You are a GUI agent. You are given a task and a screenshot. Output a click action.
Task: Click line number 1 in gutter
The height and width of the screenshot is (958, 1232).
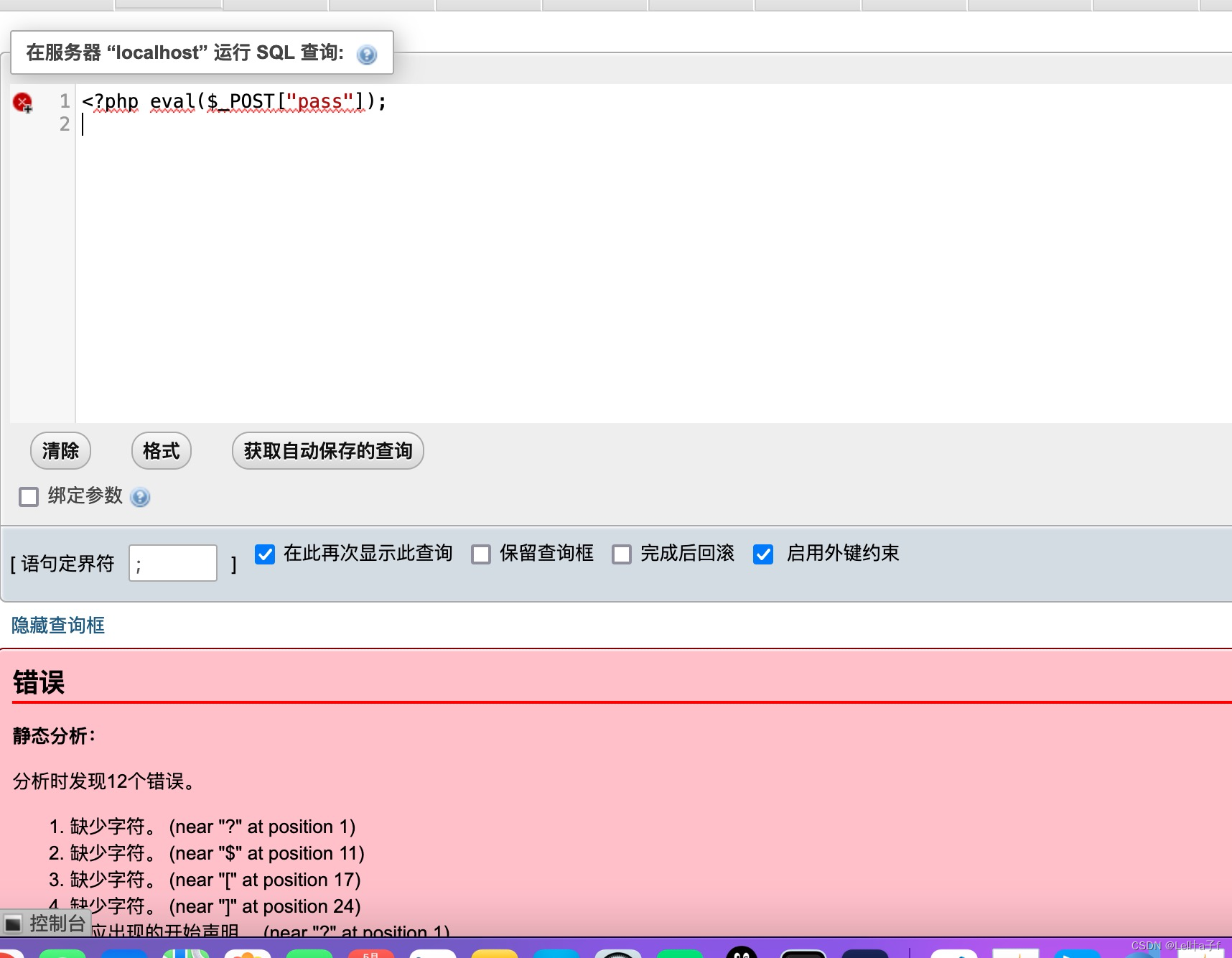coord(65,101)
